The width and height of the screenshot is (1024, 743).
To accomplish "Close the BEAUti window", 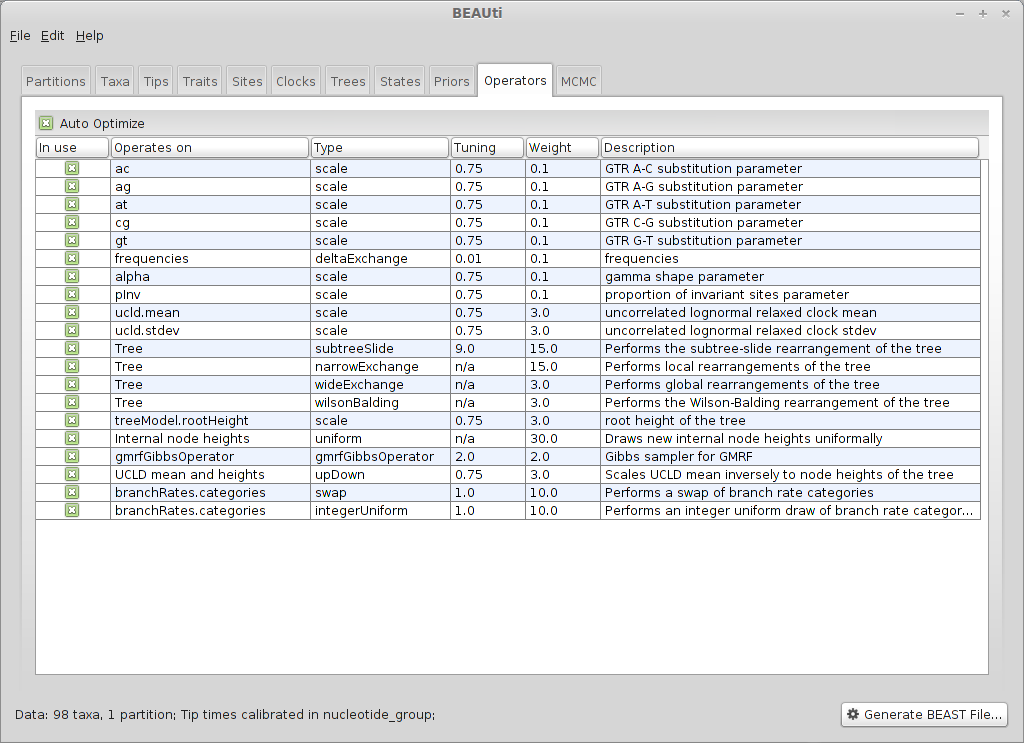I will pos(1006,14).
